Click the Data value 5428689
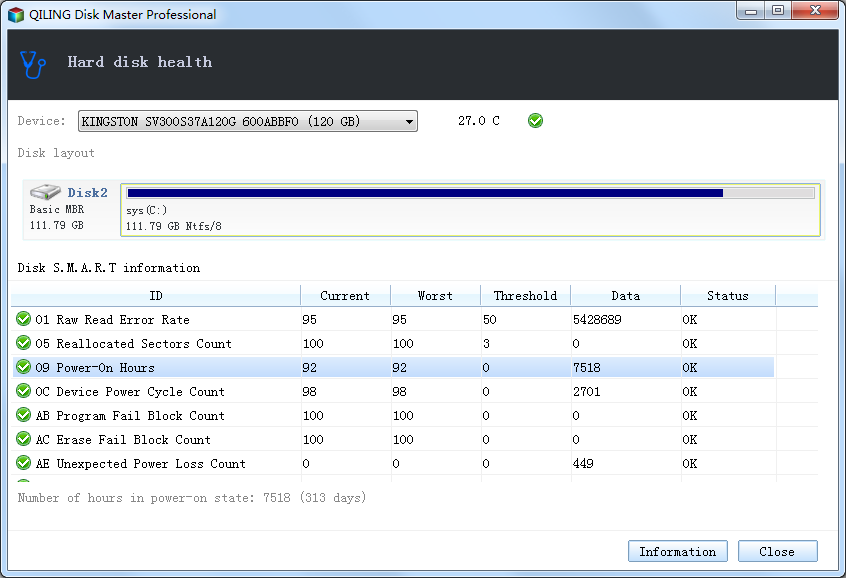Image resolution: width=846 pixels, height=578 pixels. 597,319
